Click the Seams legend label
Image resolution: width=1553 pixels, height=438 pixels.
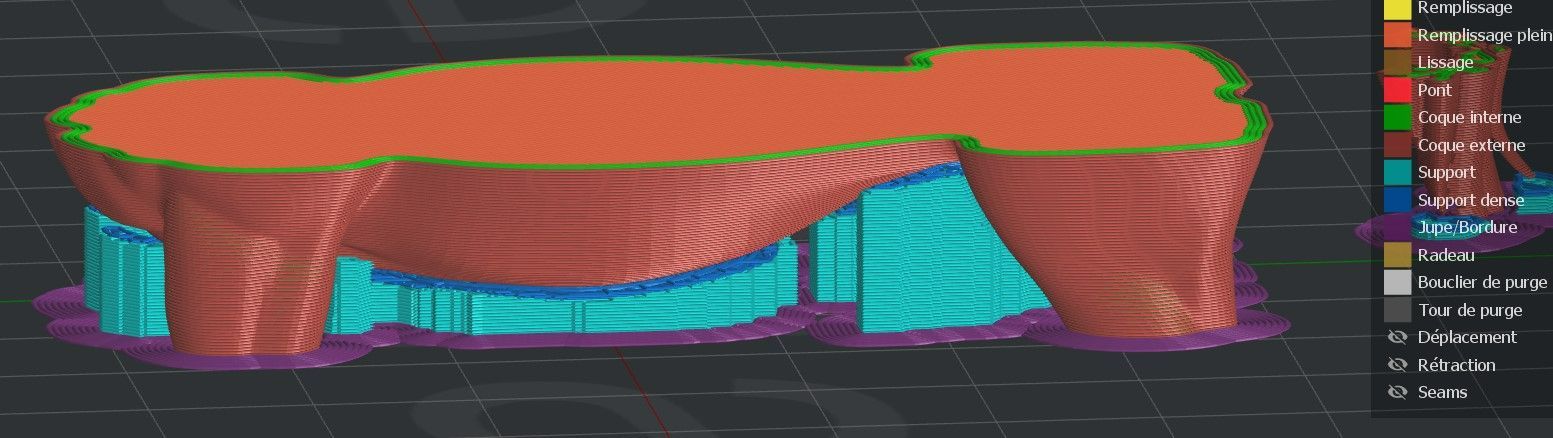(1442, 392)
